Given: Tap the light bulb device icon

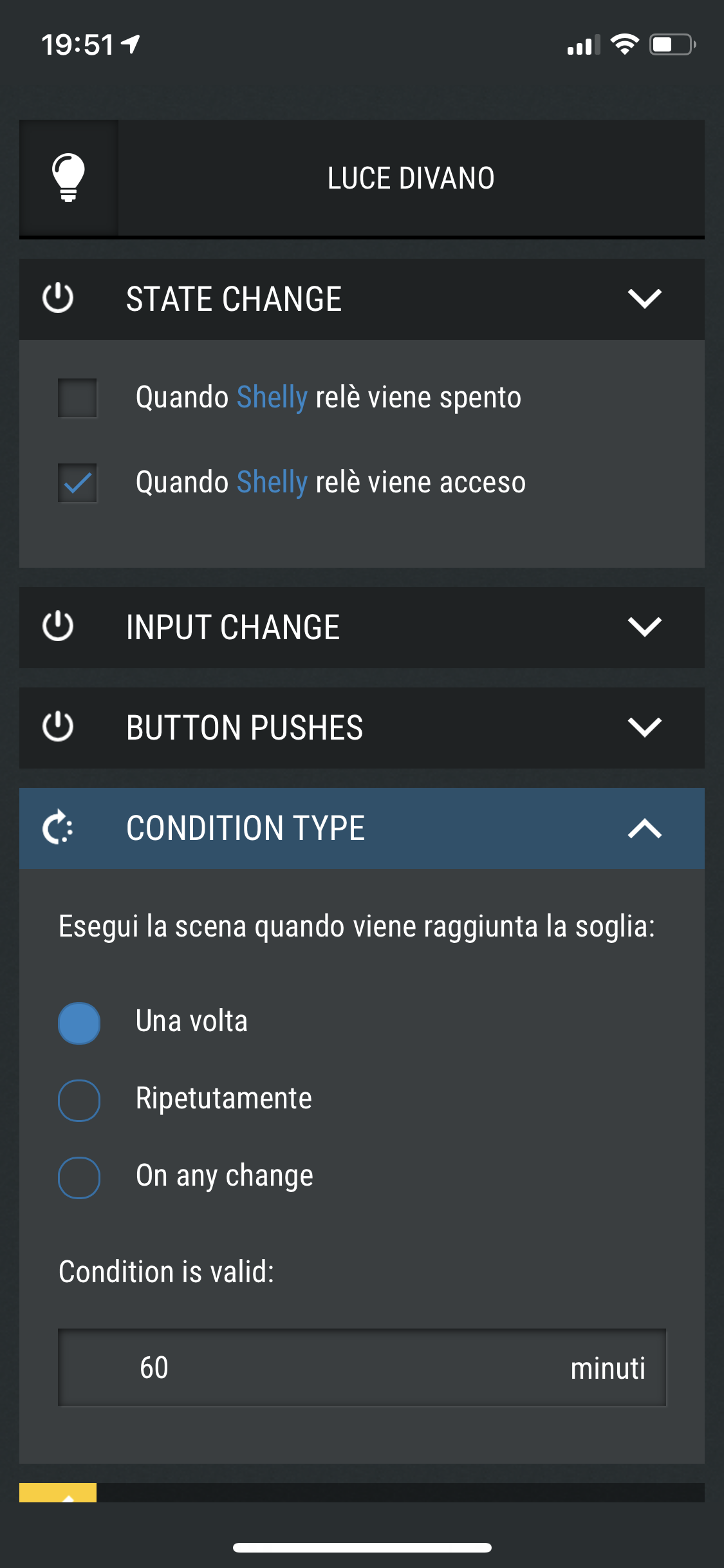Looking at the screenshot, I should (68, 178).
